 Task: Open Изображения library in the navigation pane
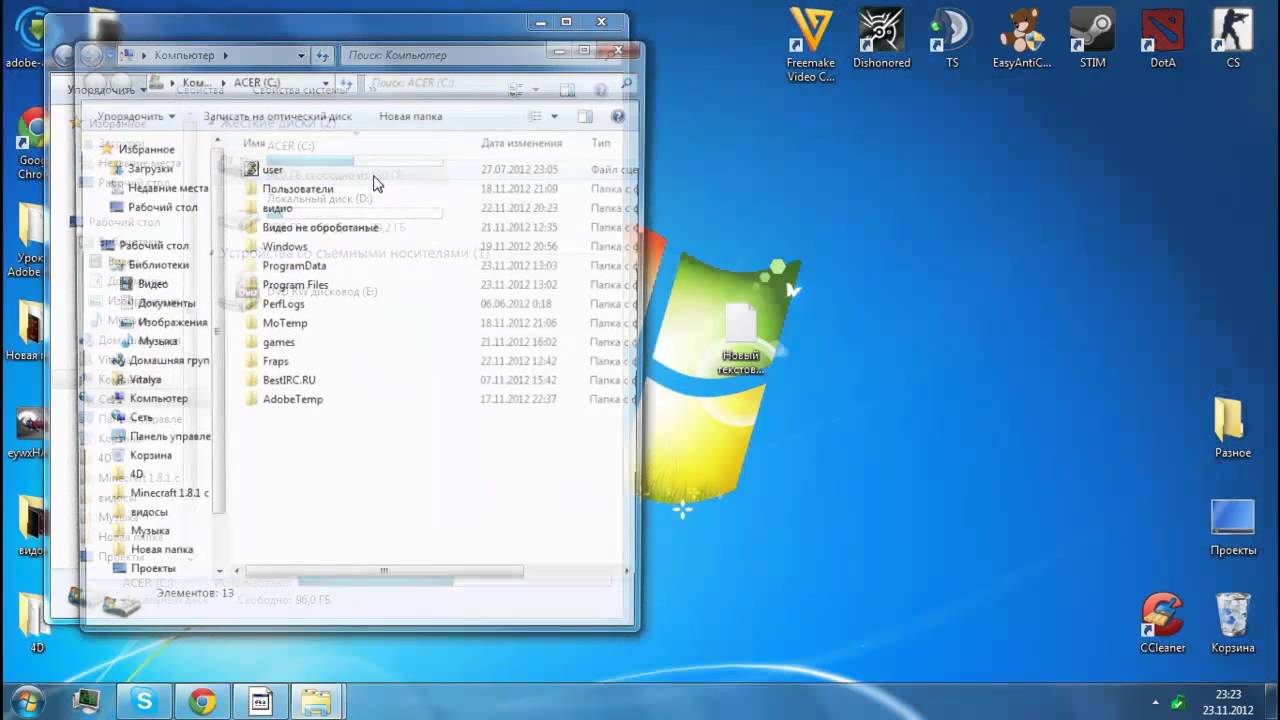172,322
